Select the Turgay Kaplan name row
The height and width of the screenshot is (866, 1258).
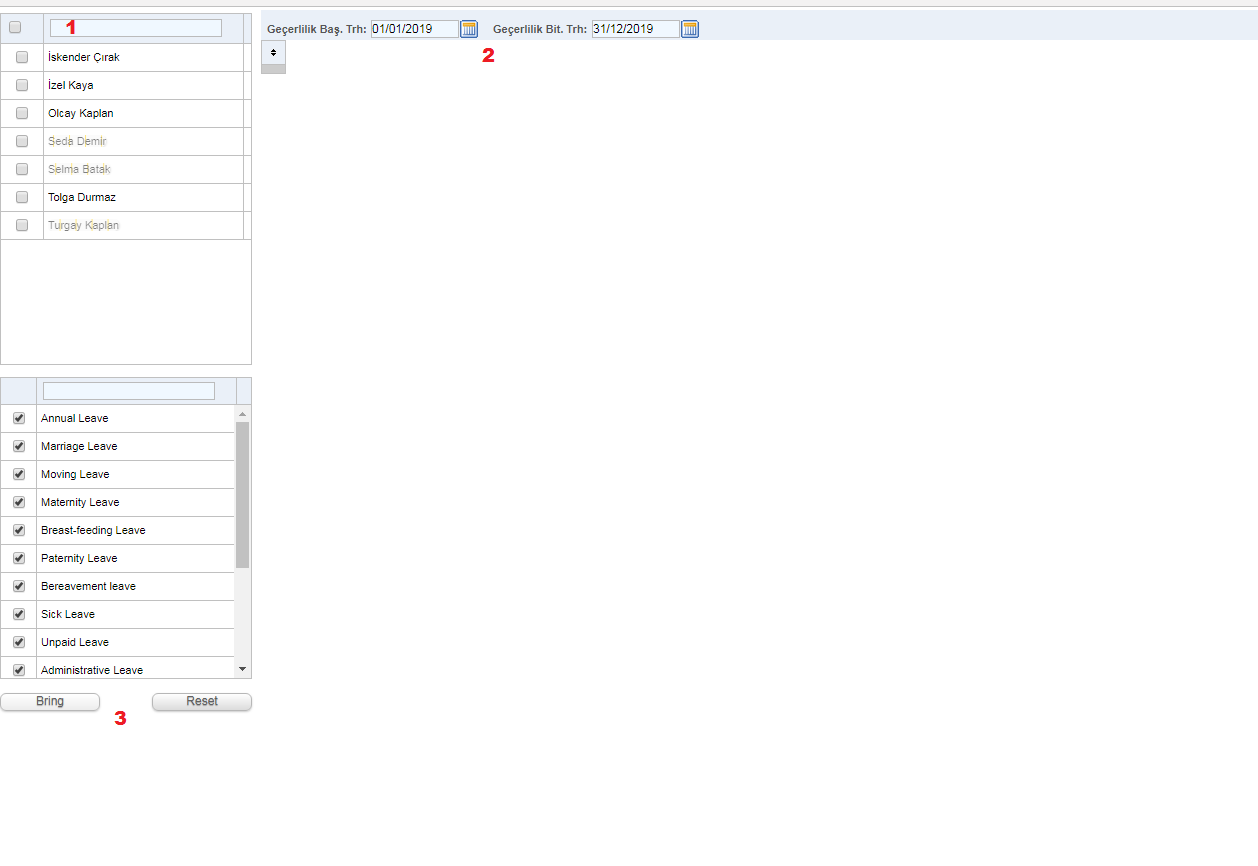(x=143, y=225)
